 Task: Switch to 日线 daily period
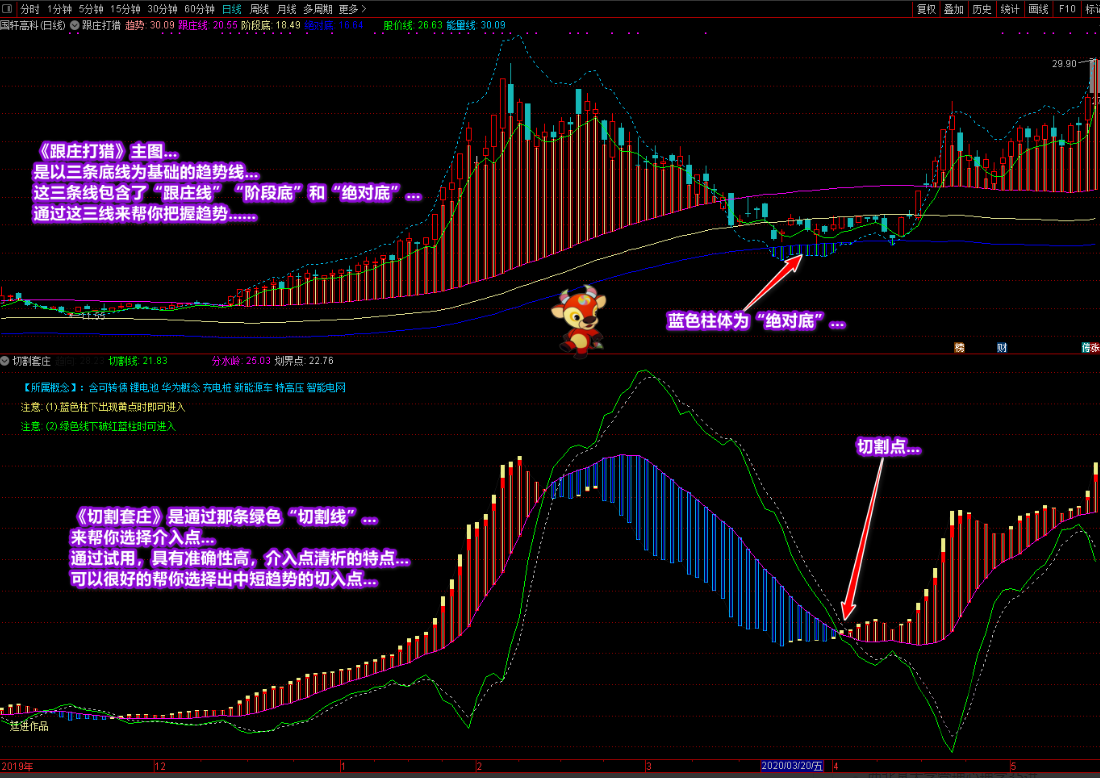[232, 9]
